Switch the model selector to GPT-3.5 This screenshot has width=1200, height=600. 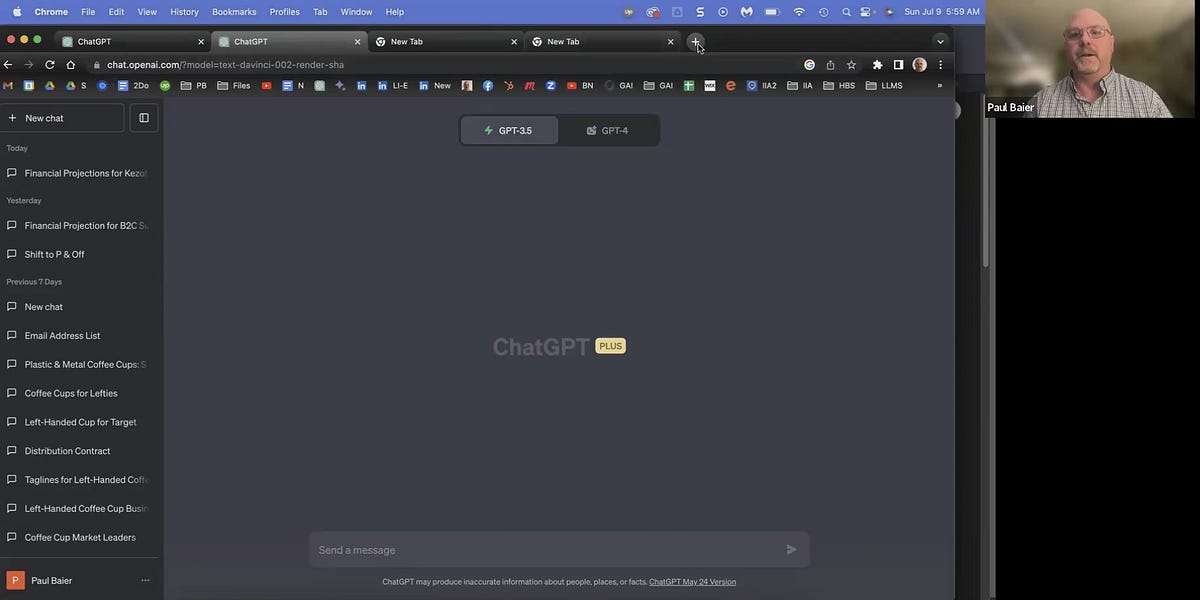tap(509, 129)
